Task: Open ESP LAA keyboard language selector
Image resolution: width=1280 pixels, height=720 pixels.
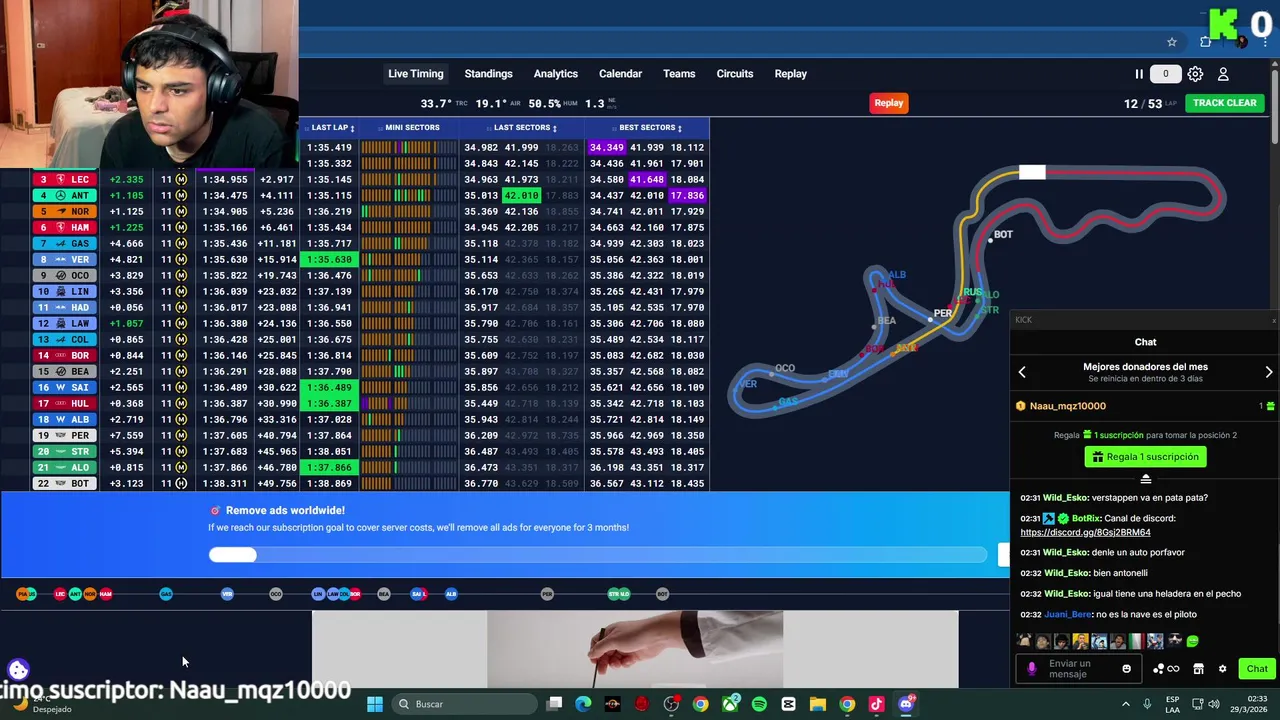Action: (x=1173, y=704)
